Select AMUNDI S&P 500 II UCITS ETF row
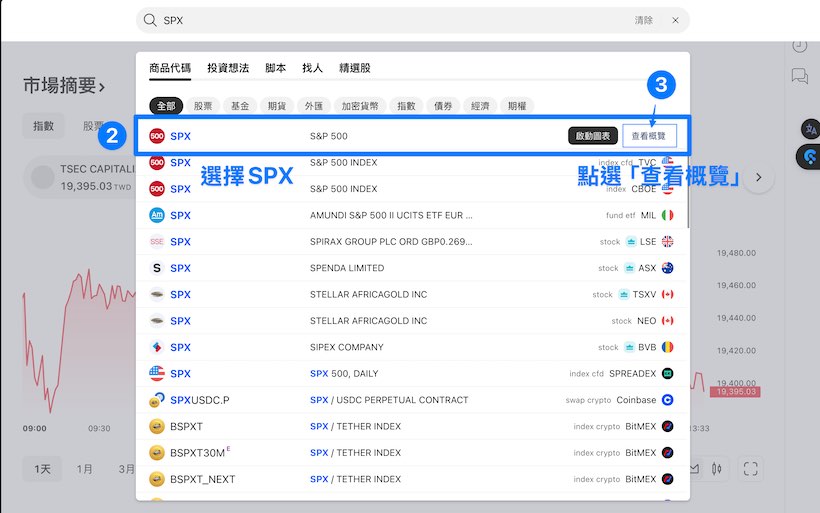The image size is (820, 513). tap(412, 215)
